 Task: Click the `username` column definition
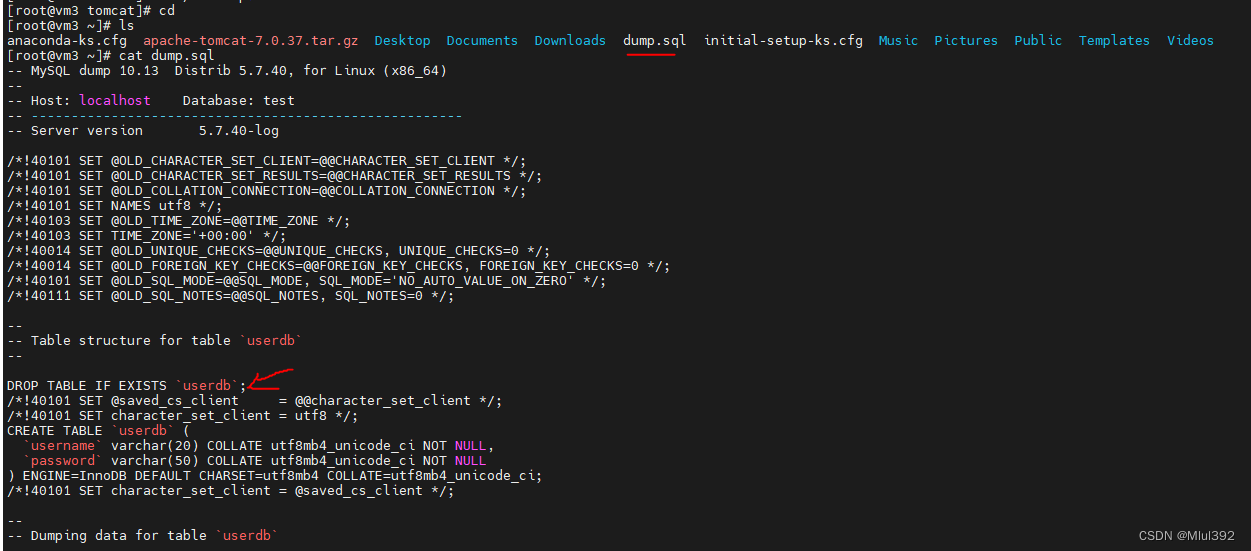click(x=259, y=445)
